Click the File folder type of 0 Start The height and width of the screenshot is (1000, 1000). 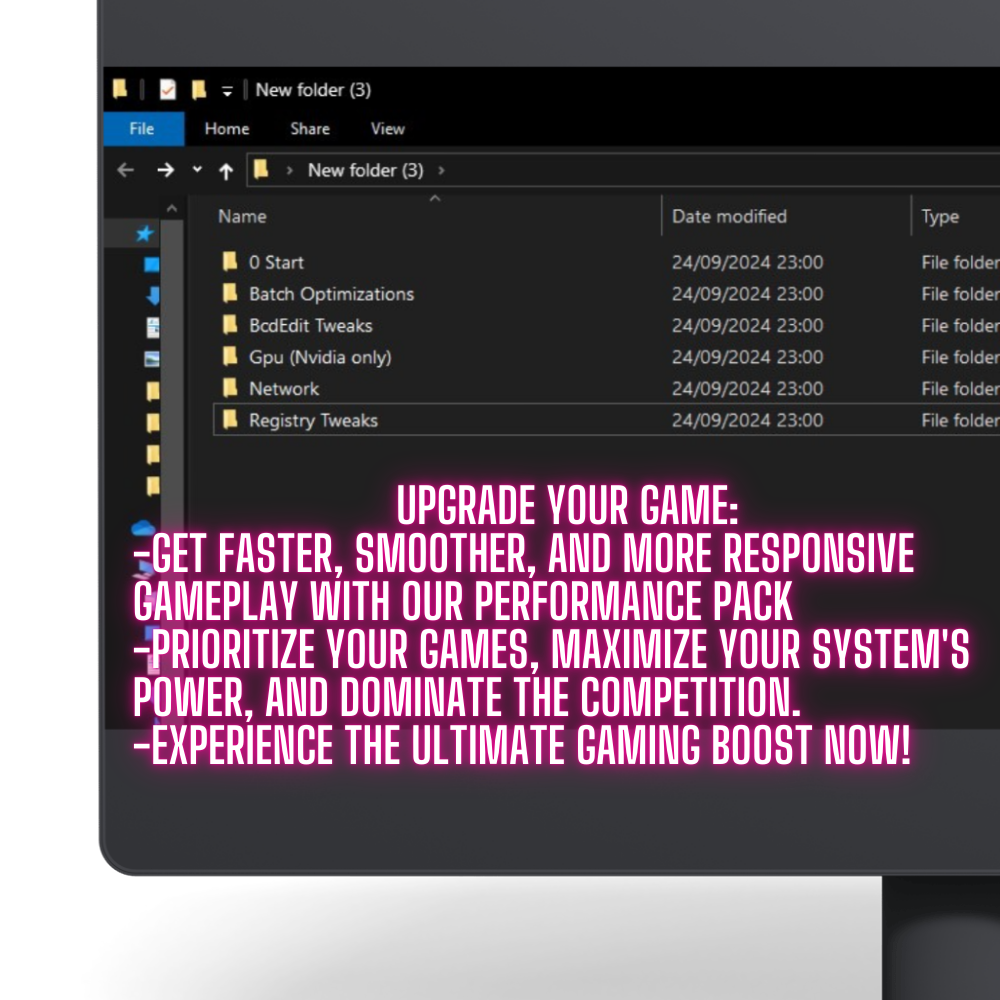(960, 262)
